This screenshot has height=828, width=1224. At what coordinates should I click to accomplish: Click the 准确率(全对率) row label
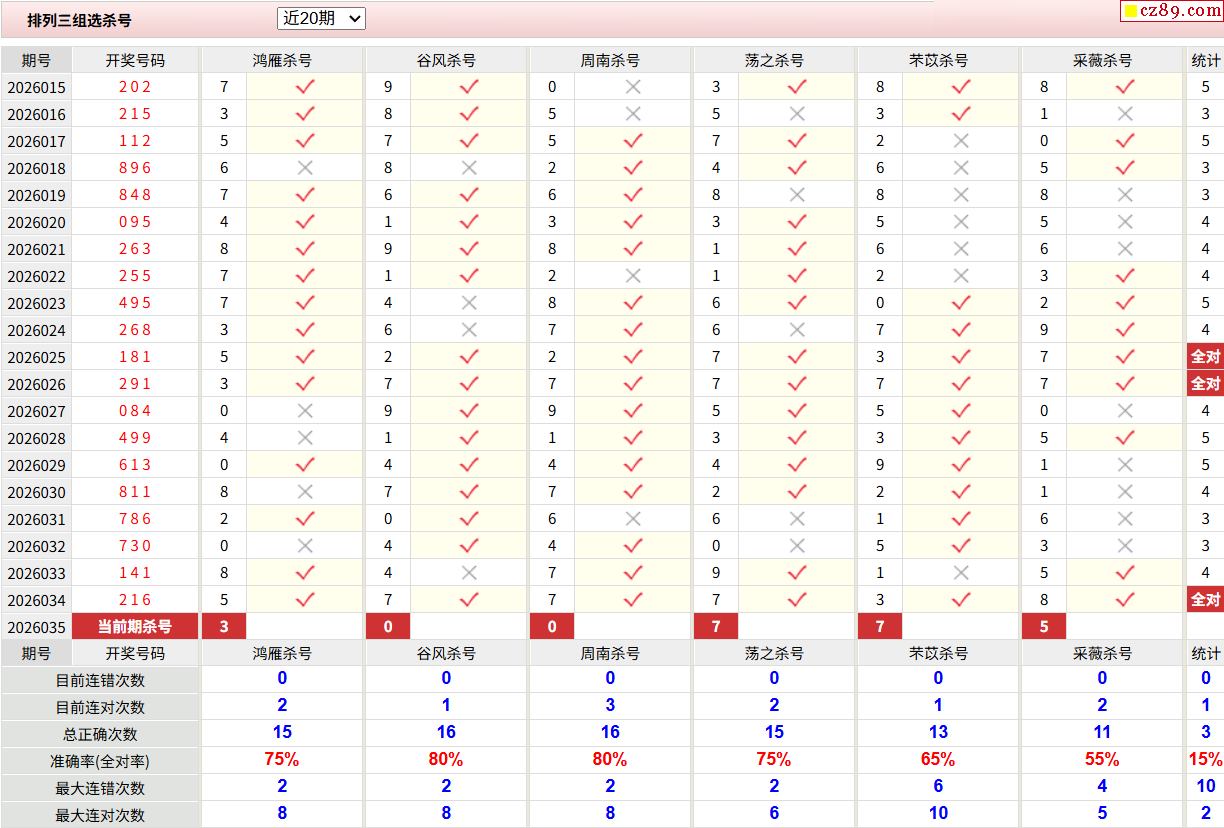100,761
